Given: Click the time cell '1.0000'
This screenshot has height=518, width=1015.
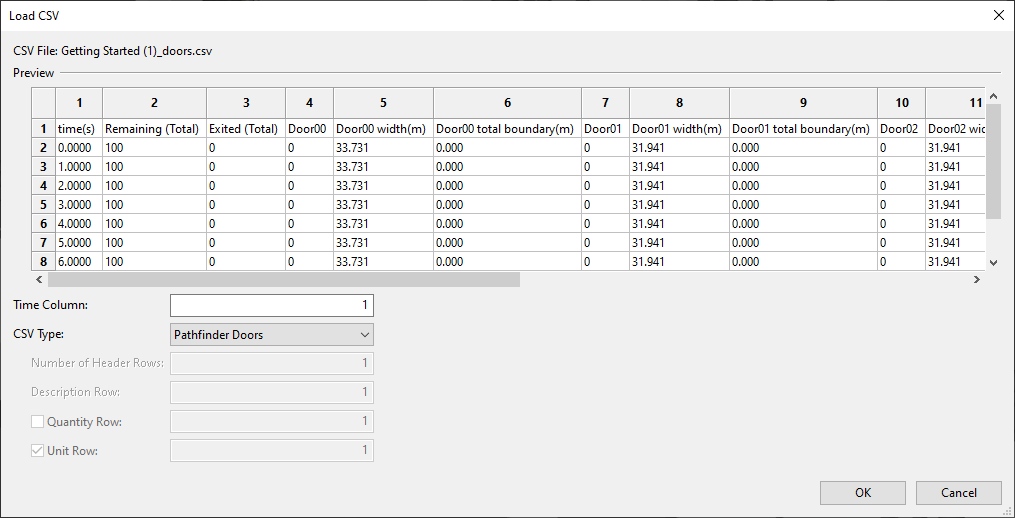Looking at the screenshot, I should click(79, 167).
